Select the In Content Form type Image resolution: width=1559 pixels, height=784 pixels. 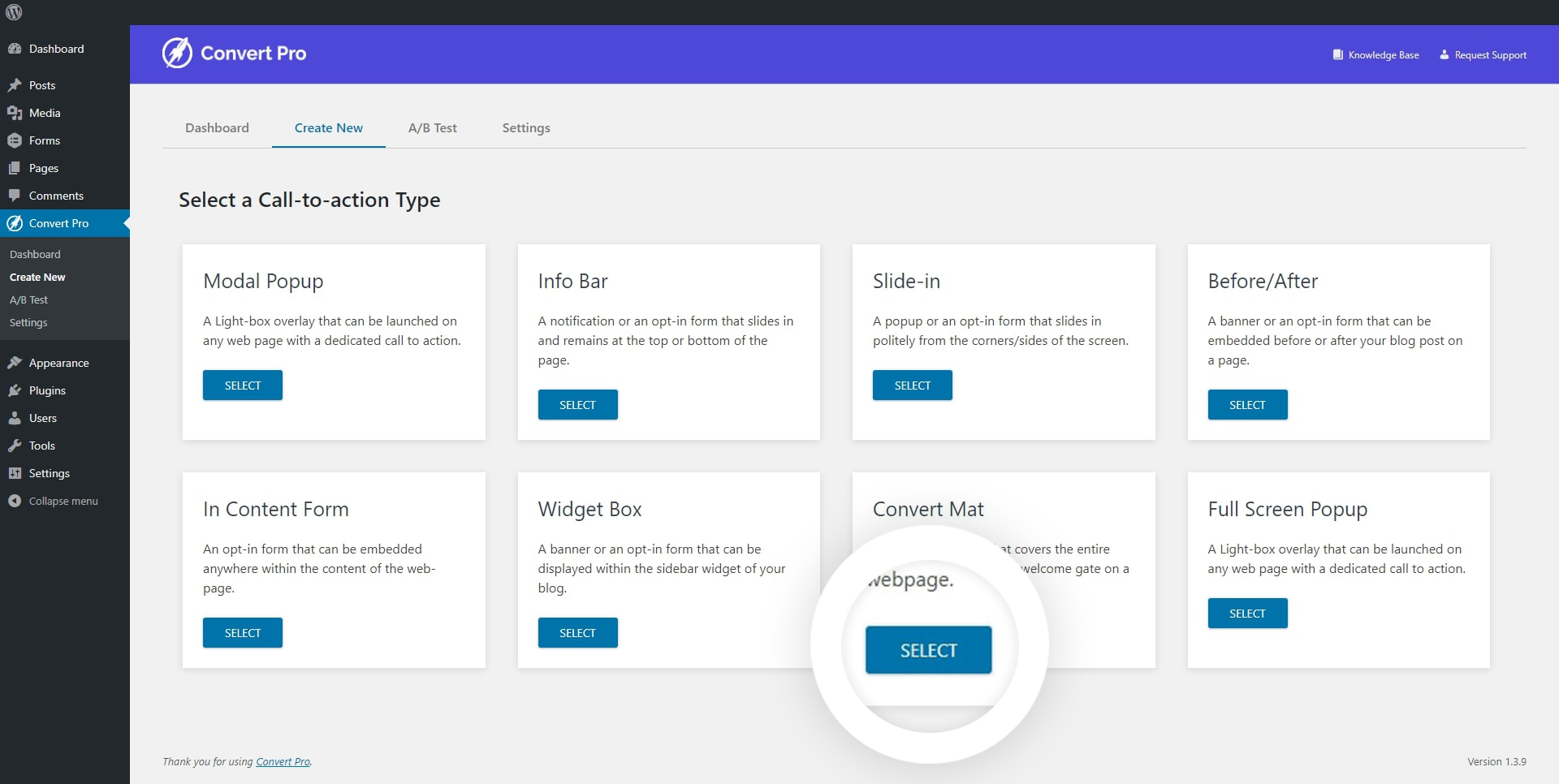click(243, 633)
